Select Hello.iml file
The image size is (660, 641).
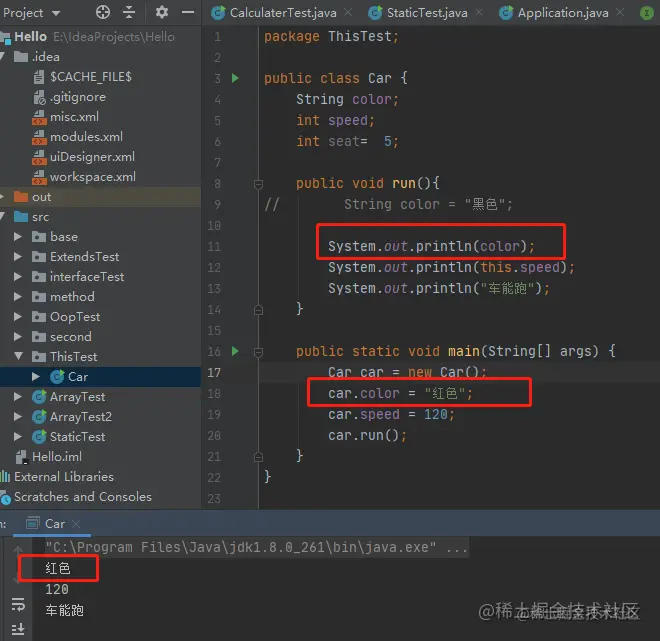point(57,457)
